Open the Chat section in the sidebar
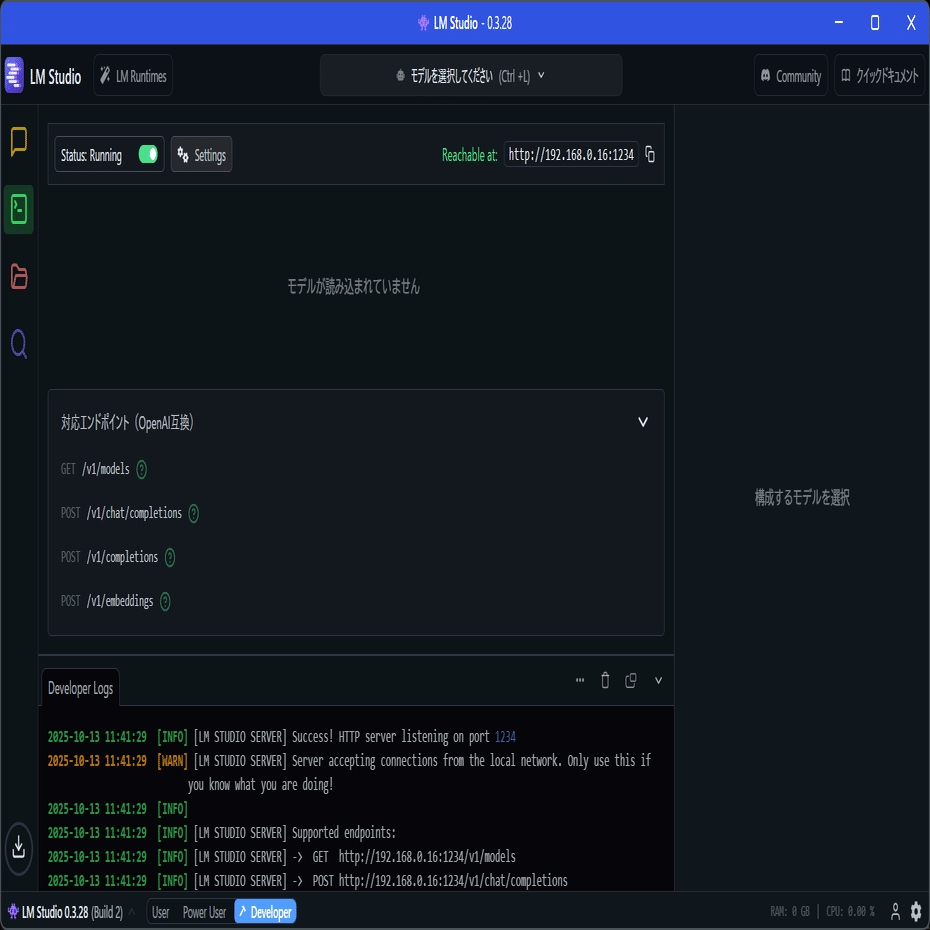This screenshot has height=930, width=930. (x=18, y=142)
